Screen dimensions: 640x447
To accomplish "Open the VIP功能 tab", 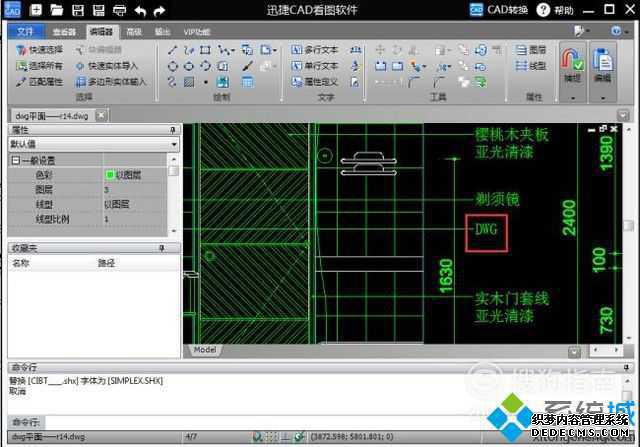I will [197, 32].
